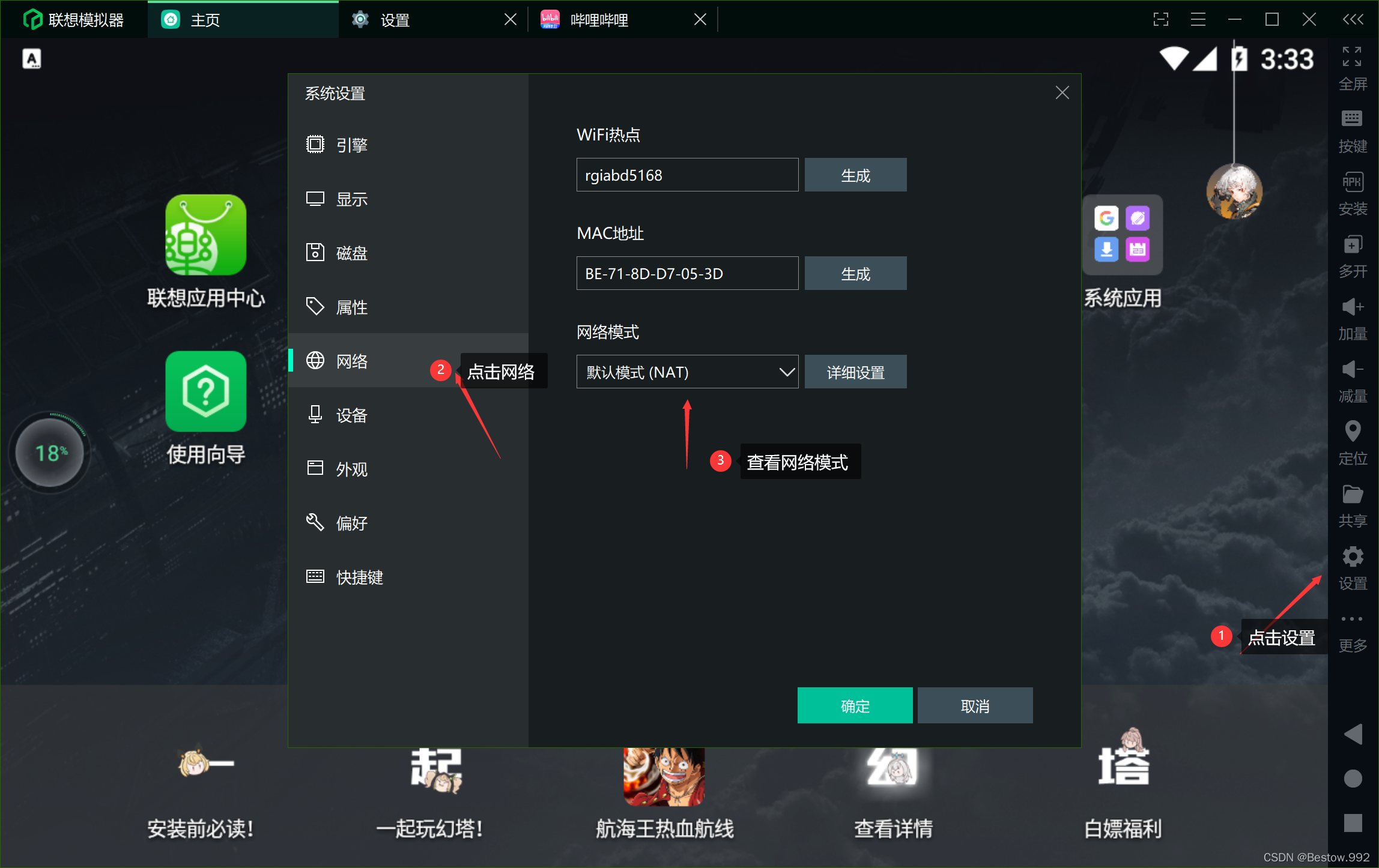
Task: Expand the 网络模式 dropdown
Action: 687,372
